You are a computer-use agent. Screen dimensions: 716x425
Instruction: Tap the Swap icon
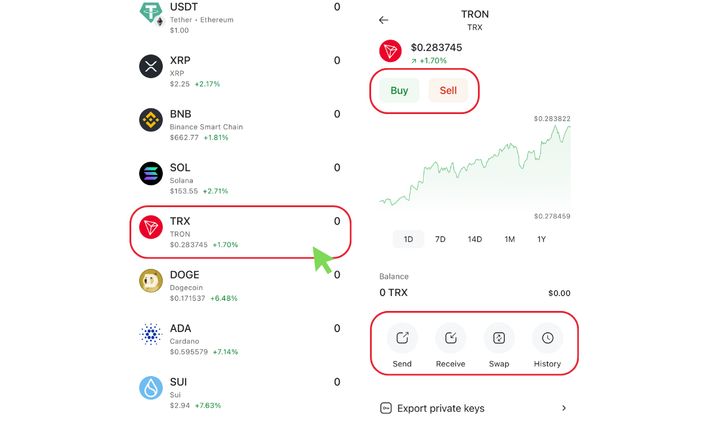tap(499, 338)
